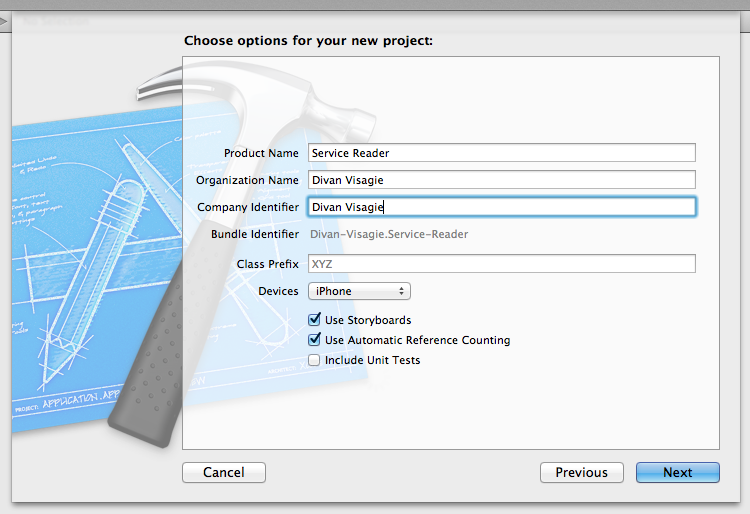Click the Organization Name label
The width and height of the screenshot is (750, 514).
[247, 180]
